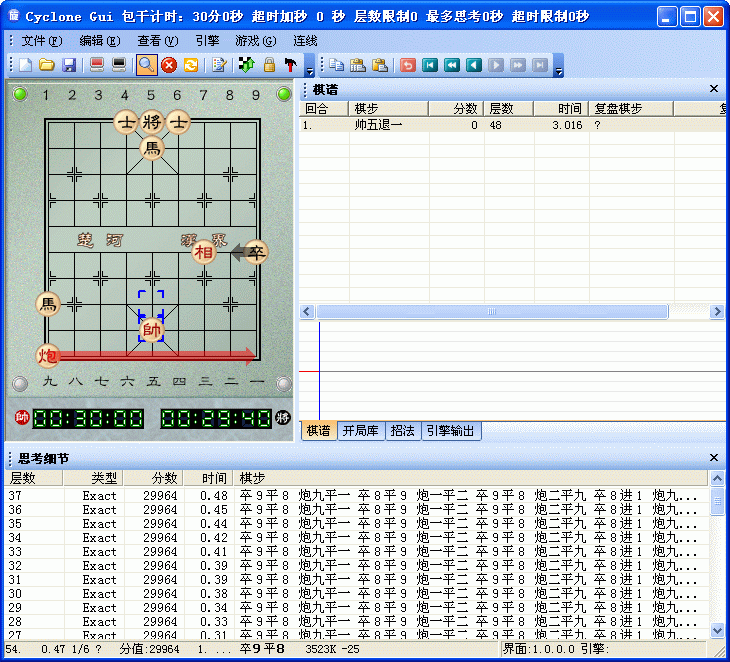Click the orange refresh arrows icon
Image resolution: width=730 pixels, height=662 pixels.
[x=191, y=65]
